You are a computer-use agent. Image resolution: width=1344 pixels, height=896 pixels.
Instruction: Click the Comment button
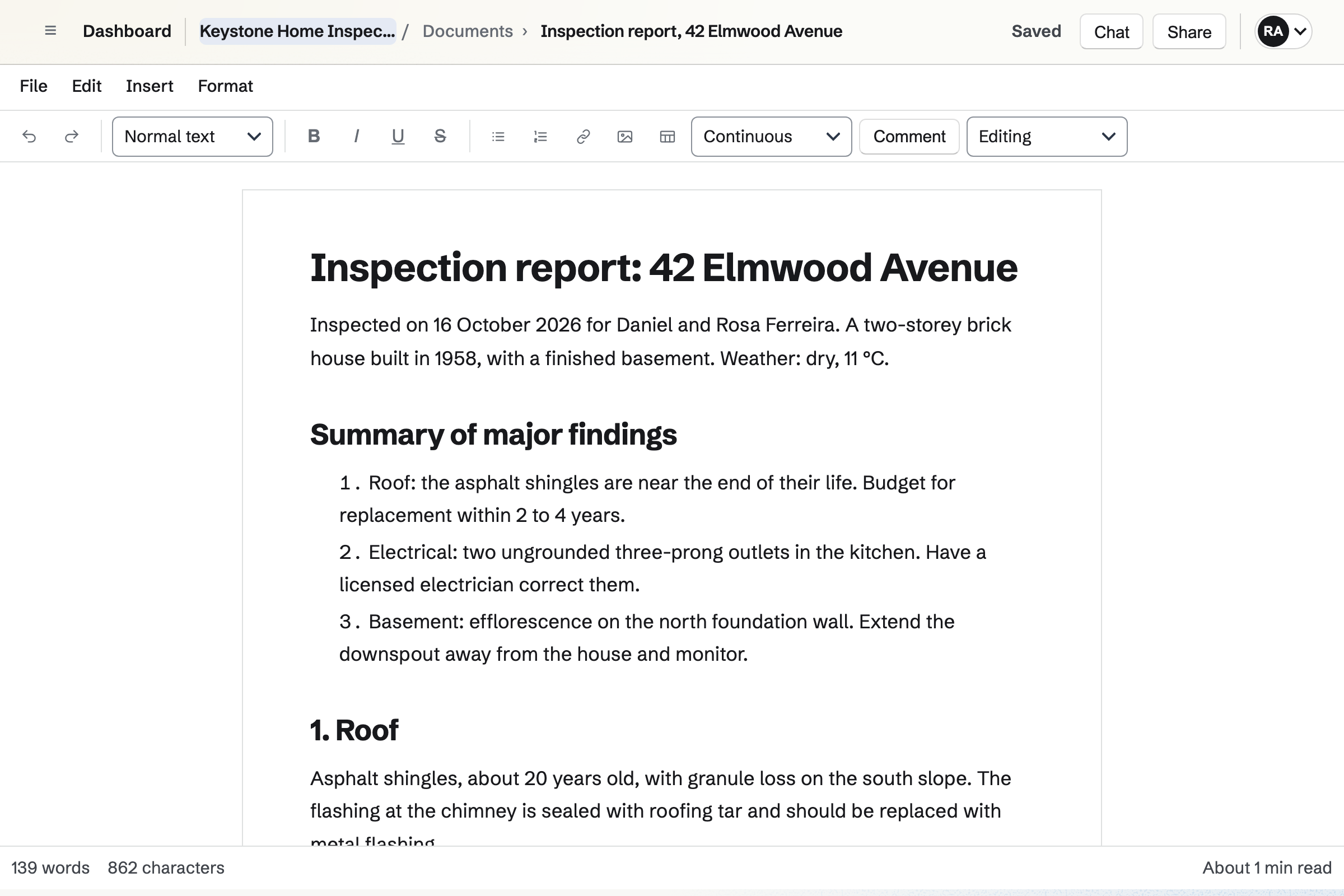pos(909,137)
